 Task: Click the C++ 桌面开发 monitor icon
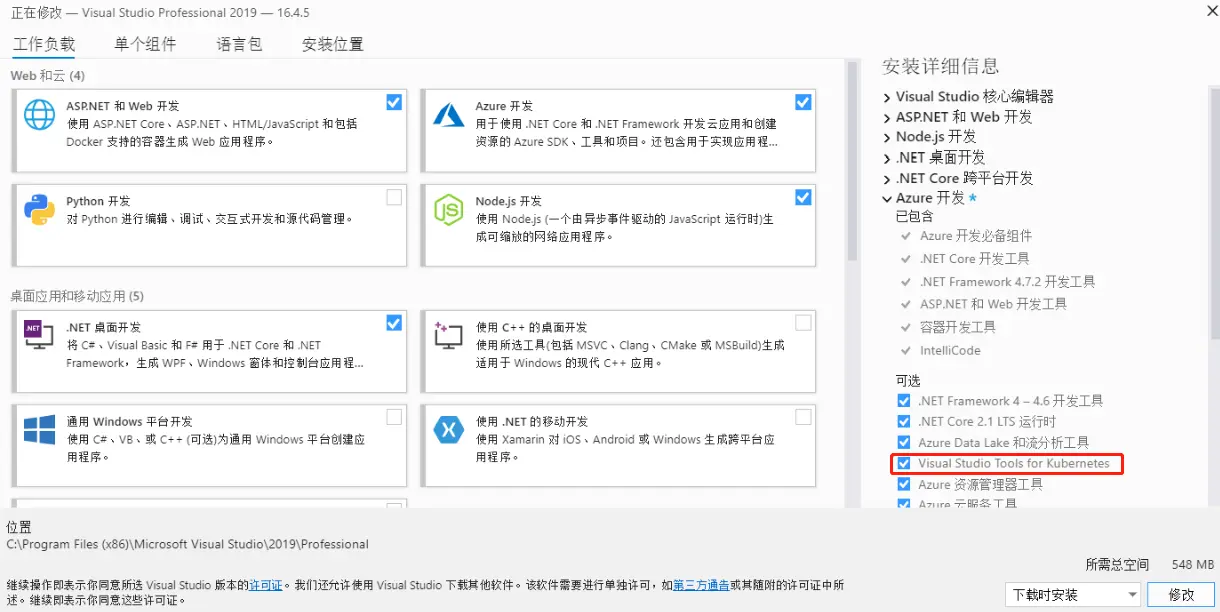pos(448,336)
